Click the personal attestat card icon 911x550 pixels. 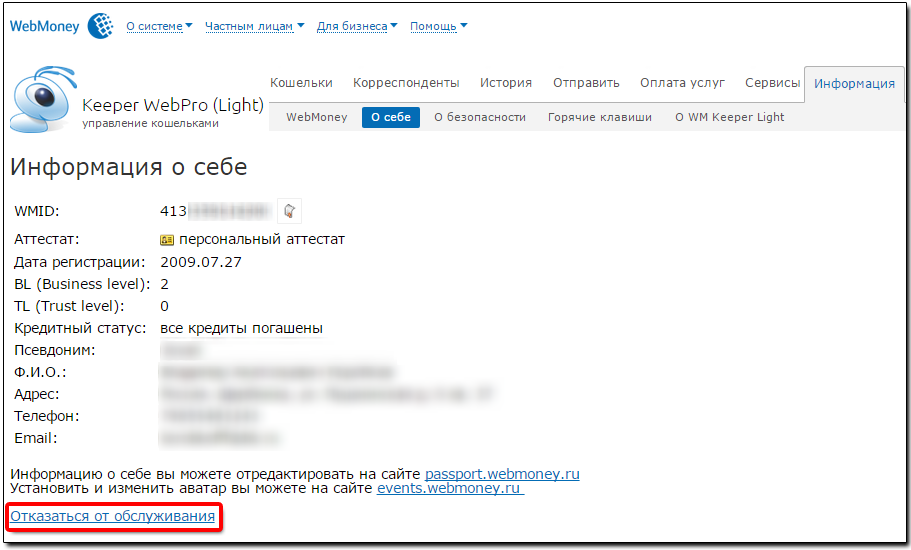(167, 240)
